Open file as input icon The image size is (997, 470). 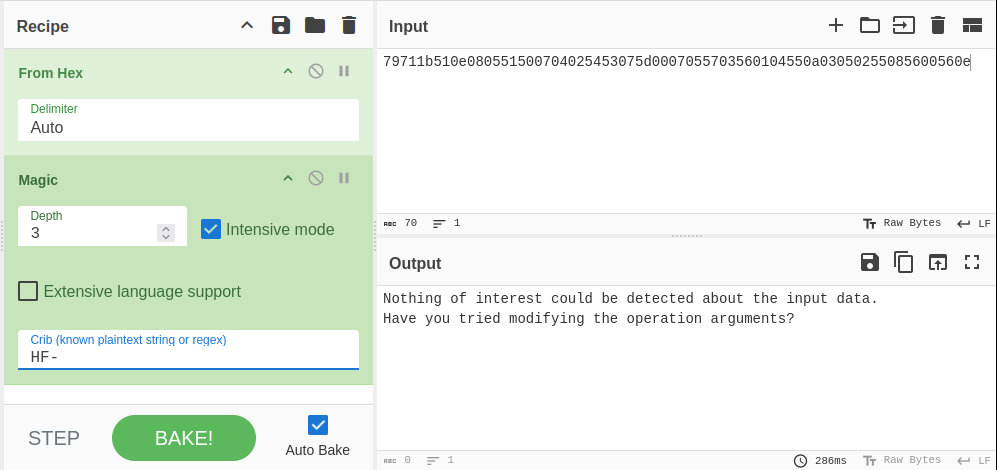pos(870,25)
